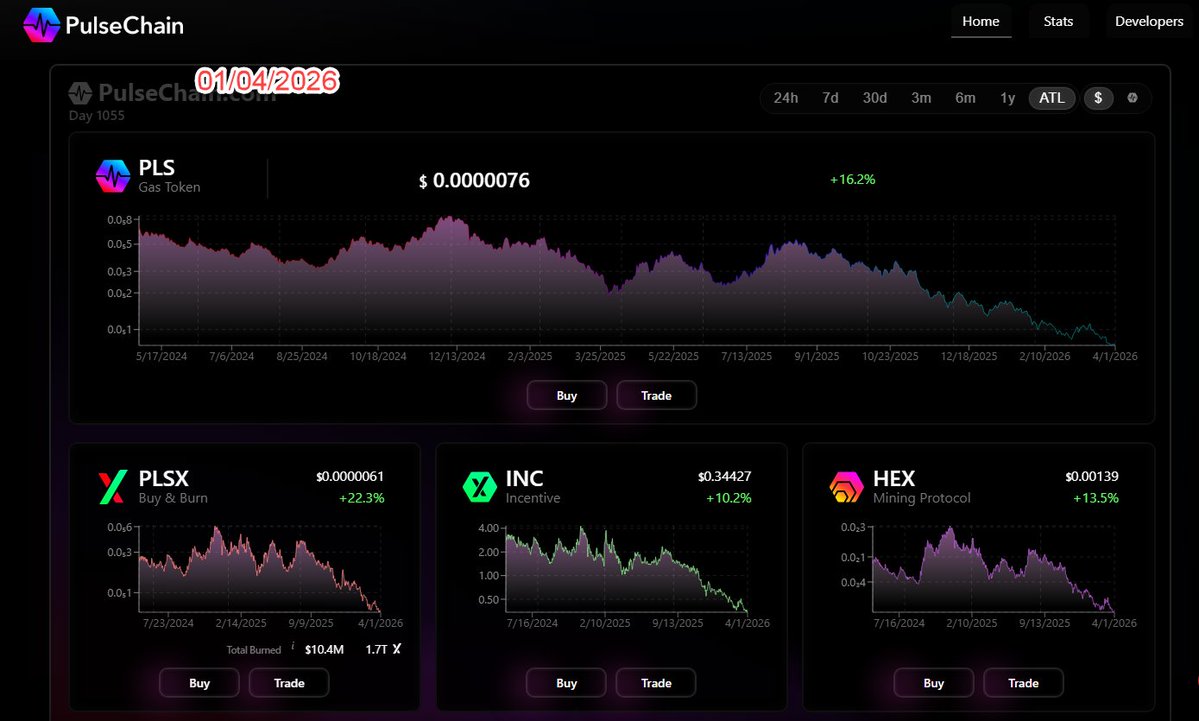
Task: Click the PLSX price chart
Action: point(259,568)
